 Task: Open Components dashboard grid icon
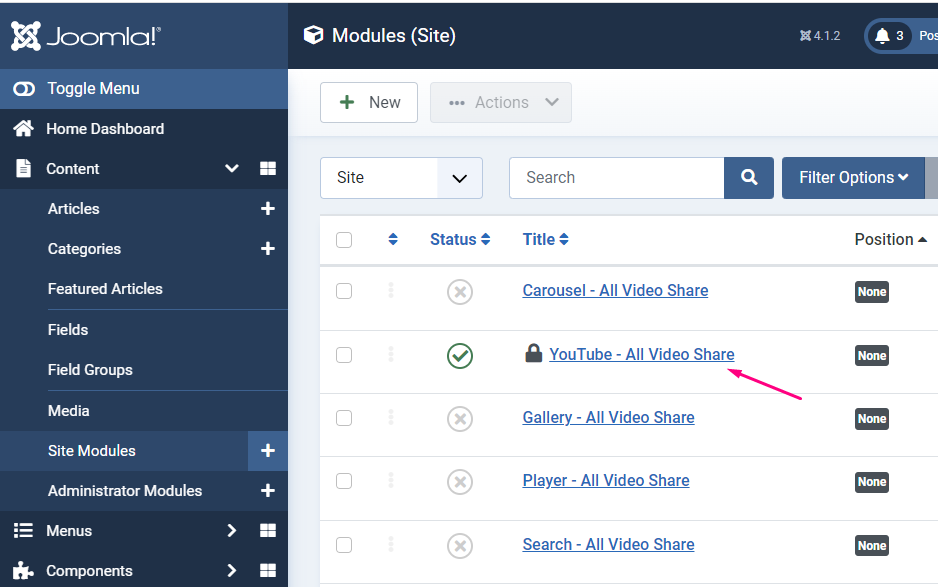tap(267, 571)
